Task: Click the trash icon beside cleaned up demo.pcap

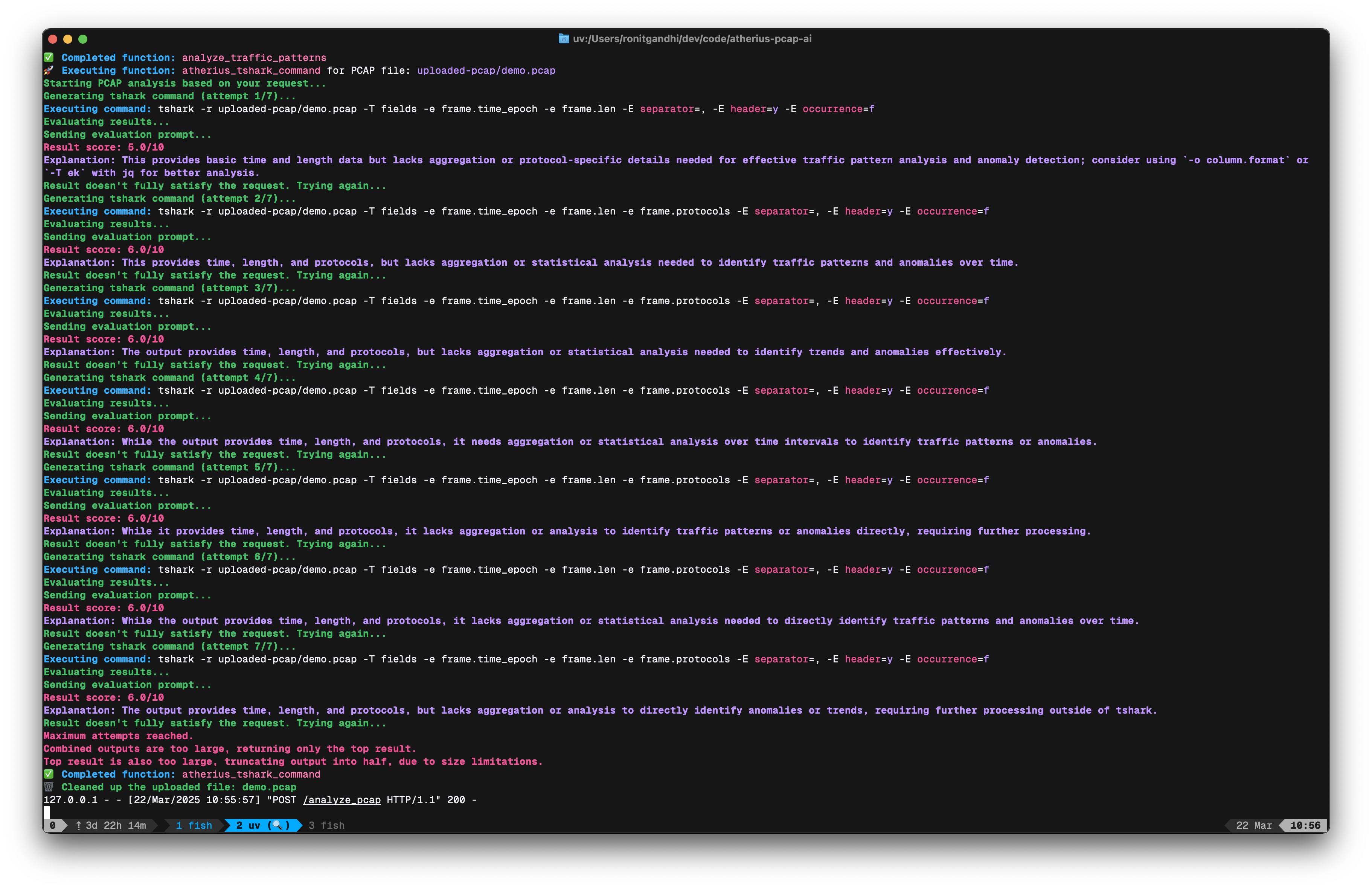Action: [49, 787]
